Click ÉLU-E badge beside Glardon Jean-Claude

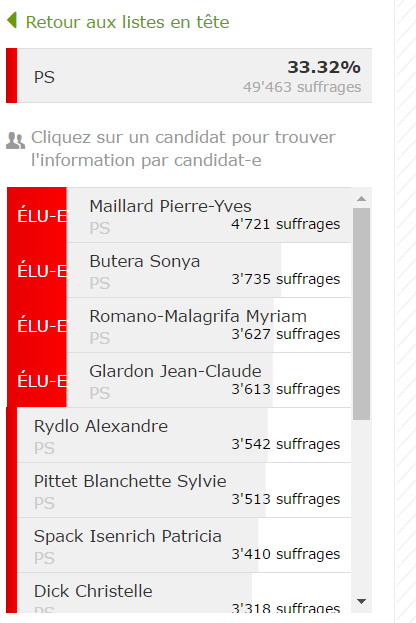pos(37,380)
